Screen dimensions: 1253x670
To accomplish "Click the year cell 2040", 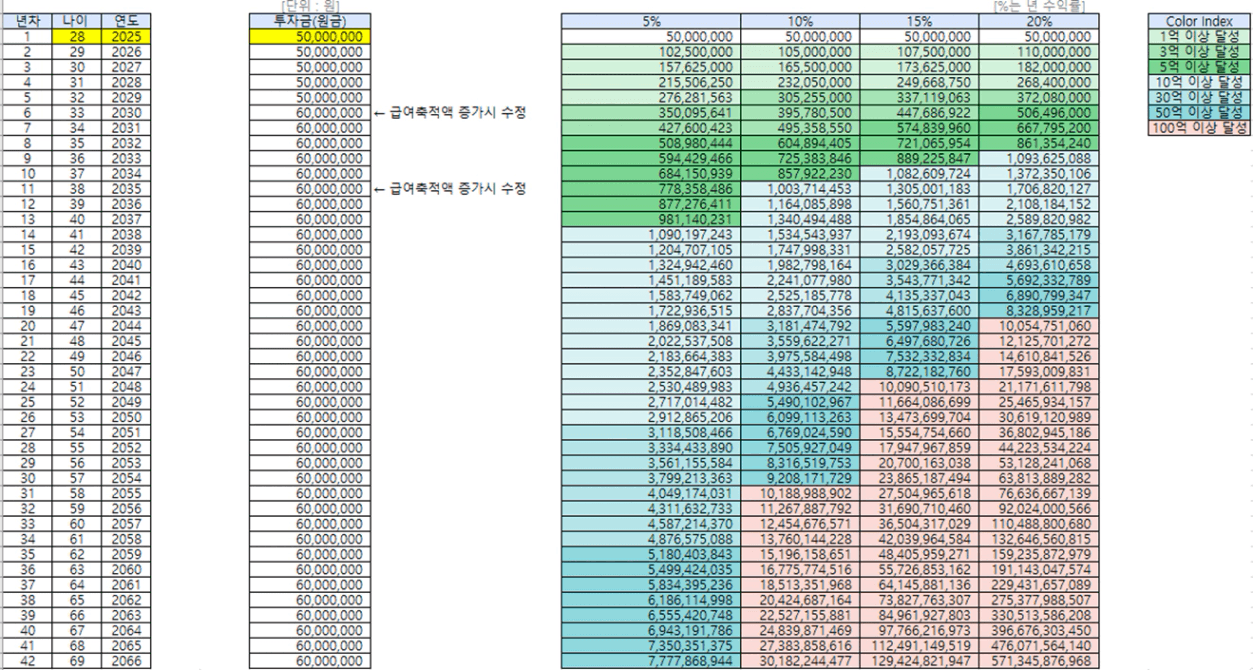I will tap(126, 263).
